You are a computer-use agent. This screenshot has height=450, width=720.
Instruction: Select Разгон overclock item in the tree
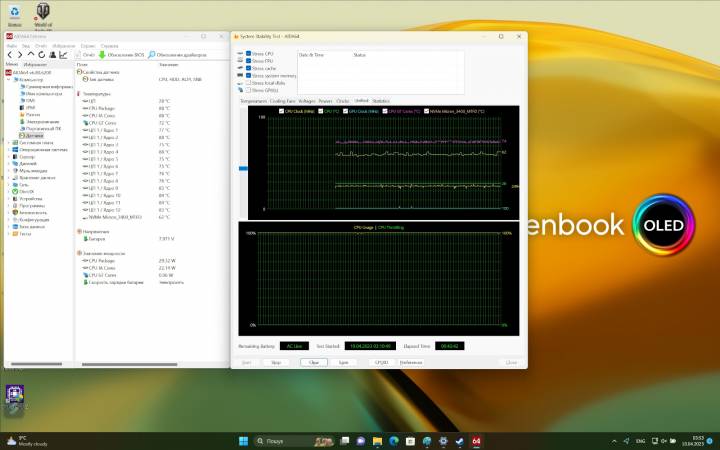pyautogui.click(x=29, y=115)
